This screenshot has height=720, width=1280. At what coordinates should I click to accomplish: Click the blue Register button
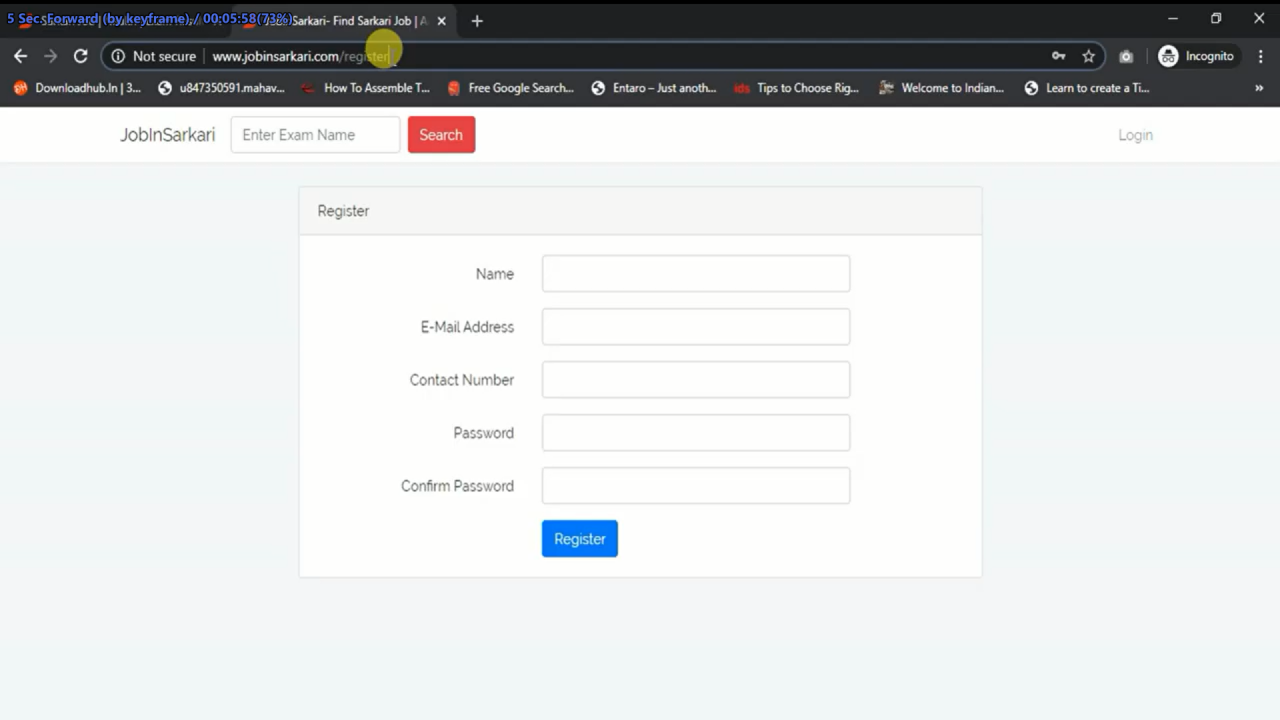coord(580,539)
